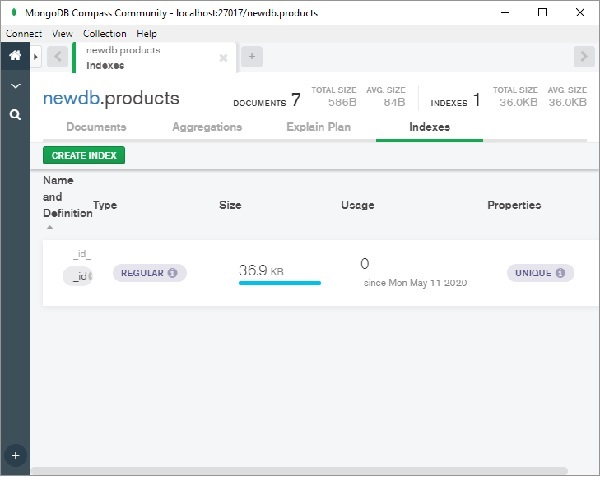Screen dimensions: 601x477
Task: Click info icon on UNIQUE badge
Action: 559,272
